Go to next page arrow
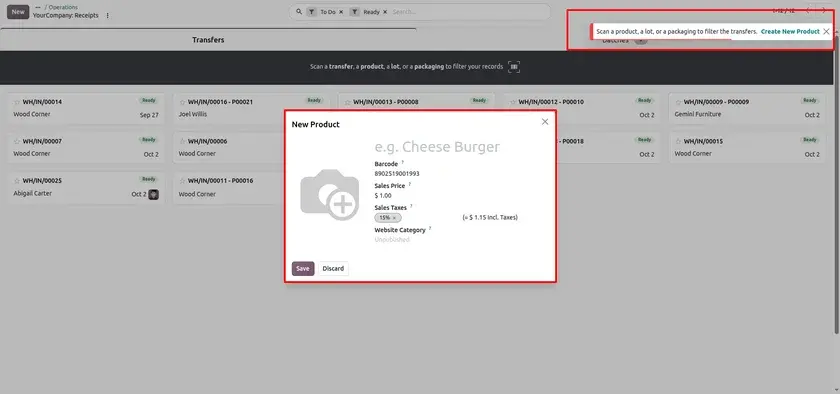Image resolution: width=840 pixels, height=394 pixels. [824, 10]
